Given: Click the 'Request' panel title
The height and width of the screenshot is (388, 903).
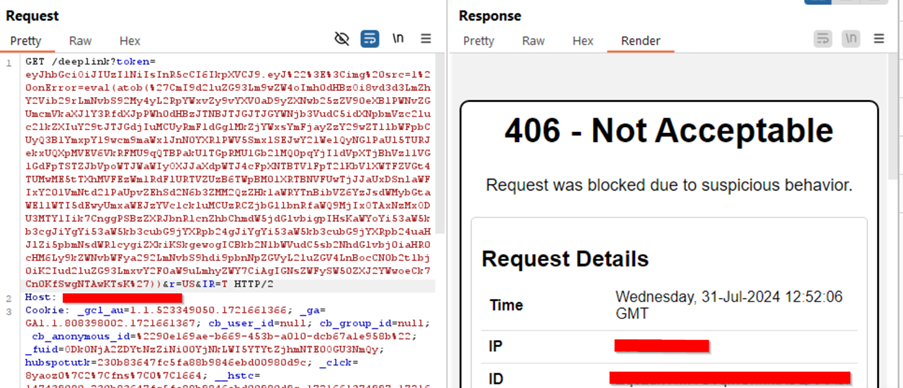Looking at the screenshot, I should [x=32, y=16].
